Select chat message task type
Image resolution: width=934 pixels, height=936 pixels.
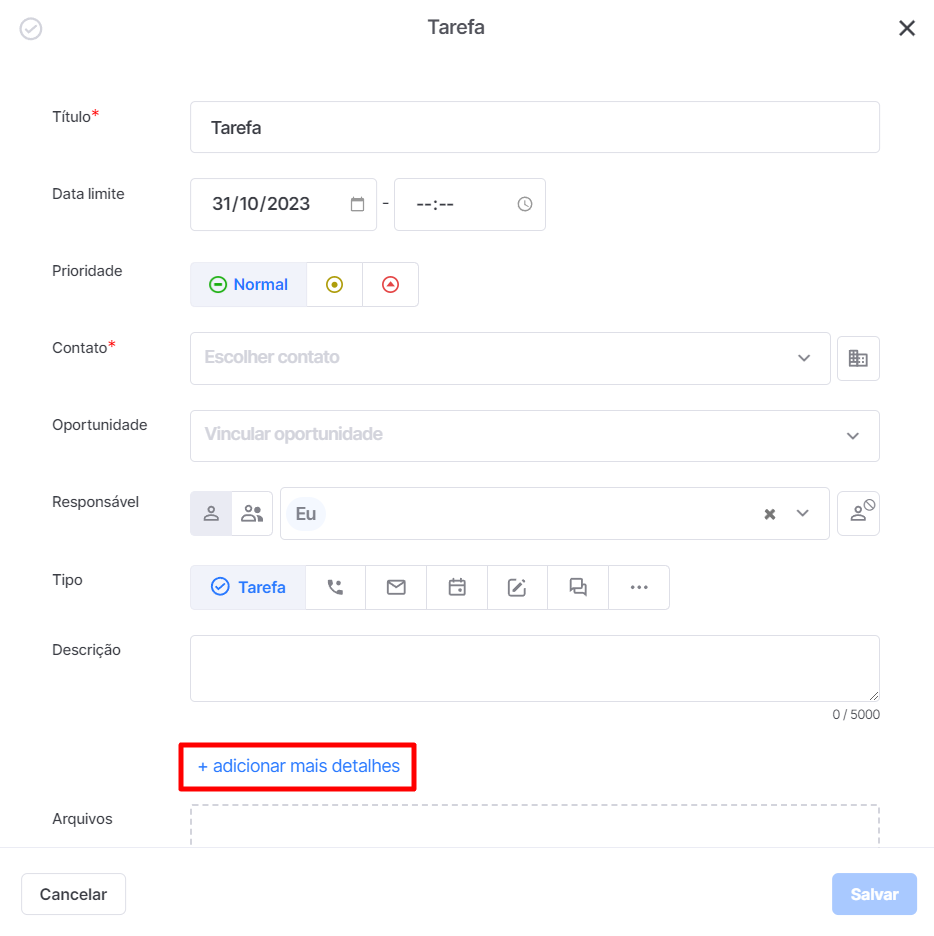click(578, 587)
